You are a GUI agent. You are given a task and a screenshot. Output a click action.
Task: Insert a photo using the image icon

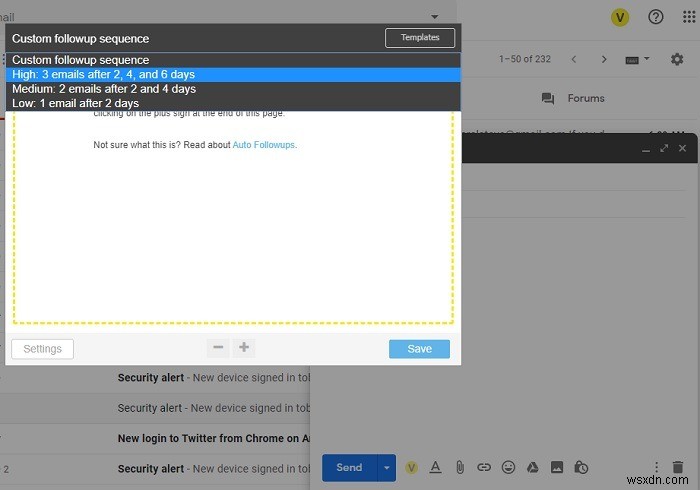pyautogui.click(x=557, y=467)
